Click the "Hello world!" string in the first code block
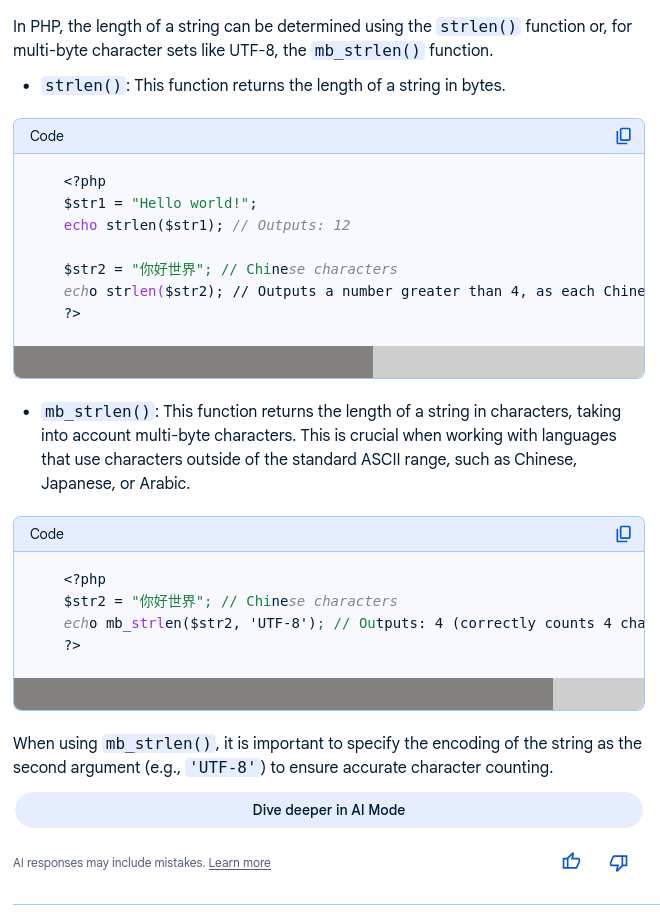 (194, 203)
